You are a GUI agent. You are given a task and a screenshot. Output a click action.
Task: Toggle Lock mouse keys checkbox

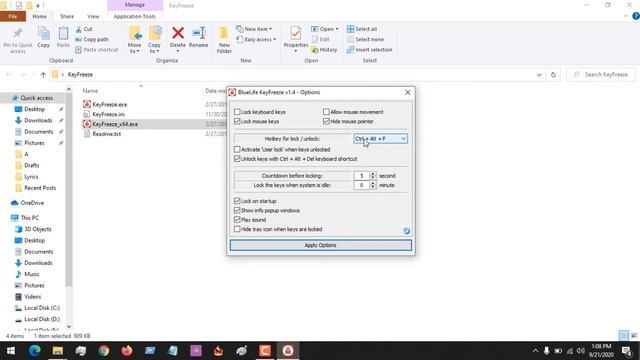coord(237,122)
